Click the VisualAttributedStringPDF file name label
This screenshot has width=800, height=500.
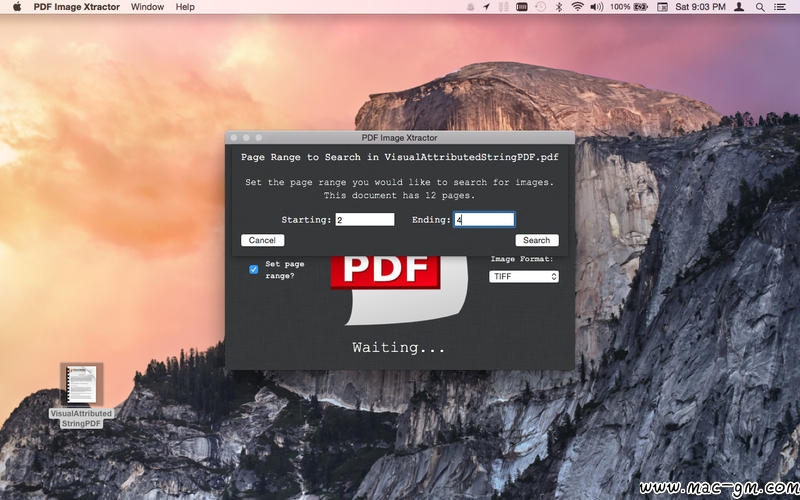coord(81,418)
